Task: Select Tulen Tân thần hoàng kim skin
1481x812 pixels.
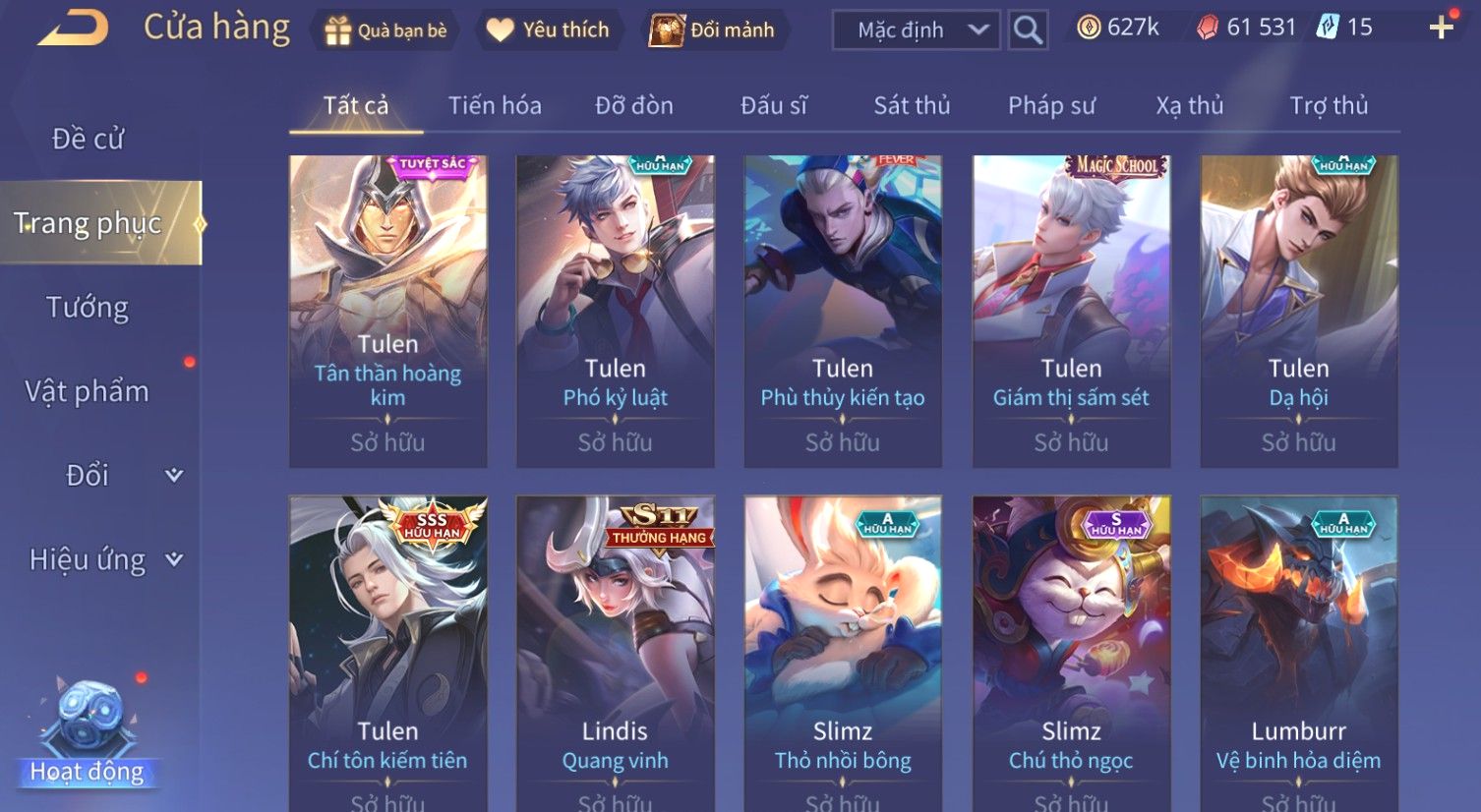Action: coord(387,311)
